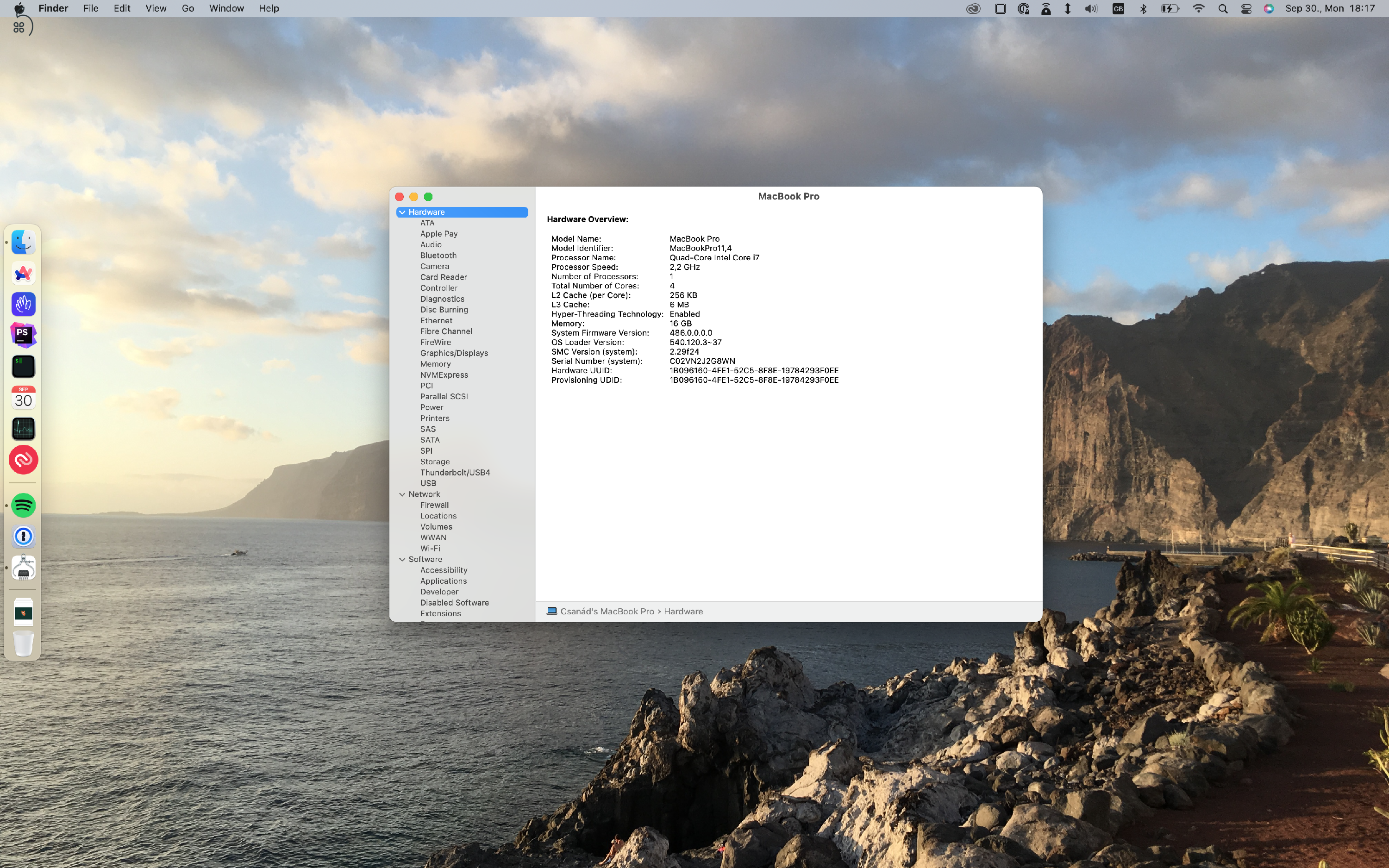The width and height of the screenshot is (1389, 868).
Task: Click the battery status icon
Action: point(1170,9)
